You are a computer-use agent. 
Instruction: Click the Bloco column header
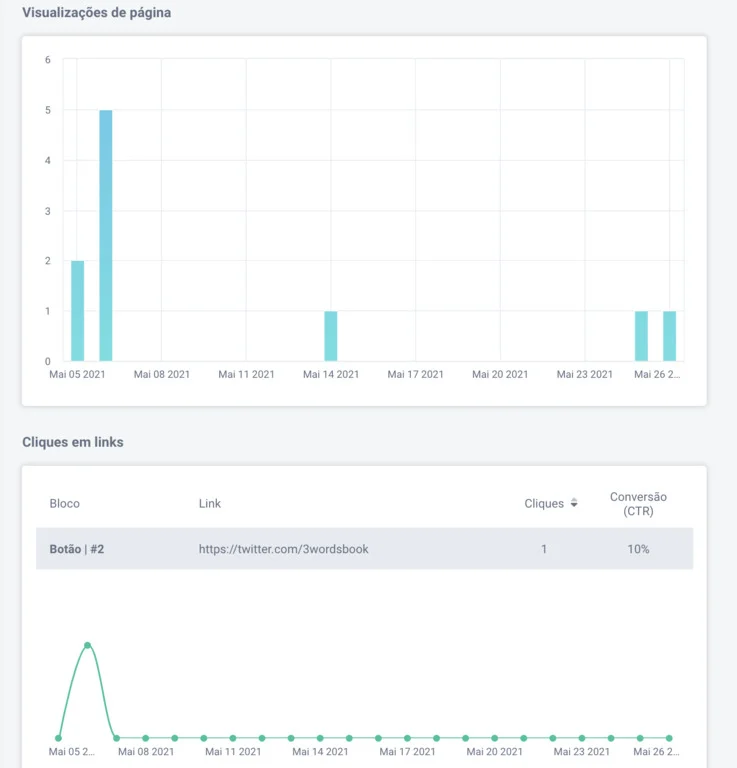[65, 504]
